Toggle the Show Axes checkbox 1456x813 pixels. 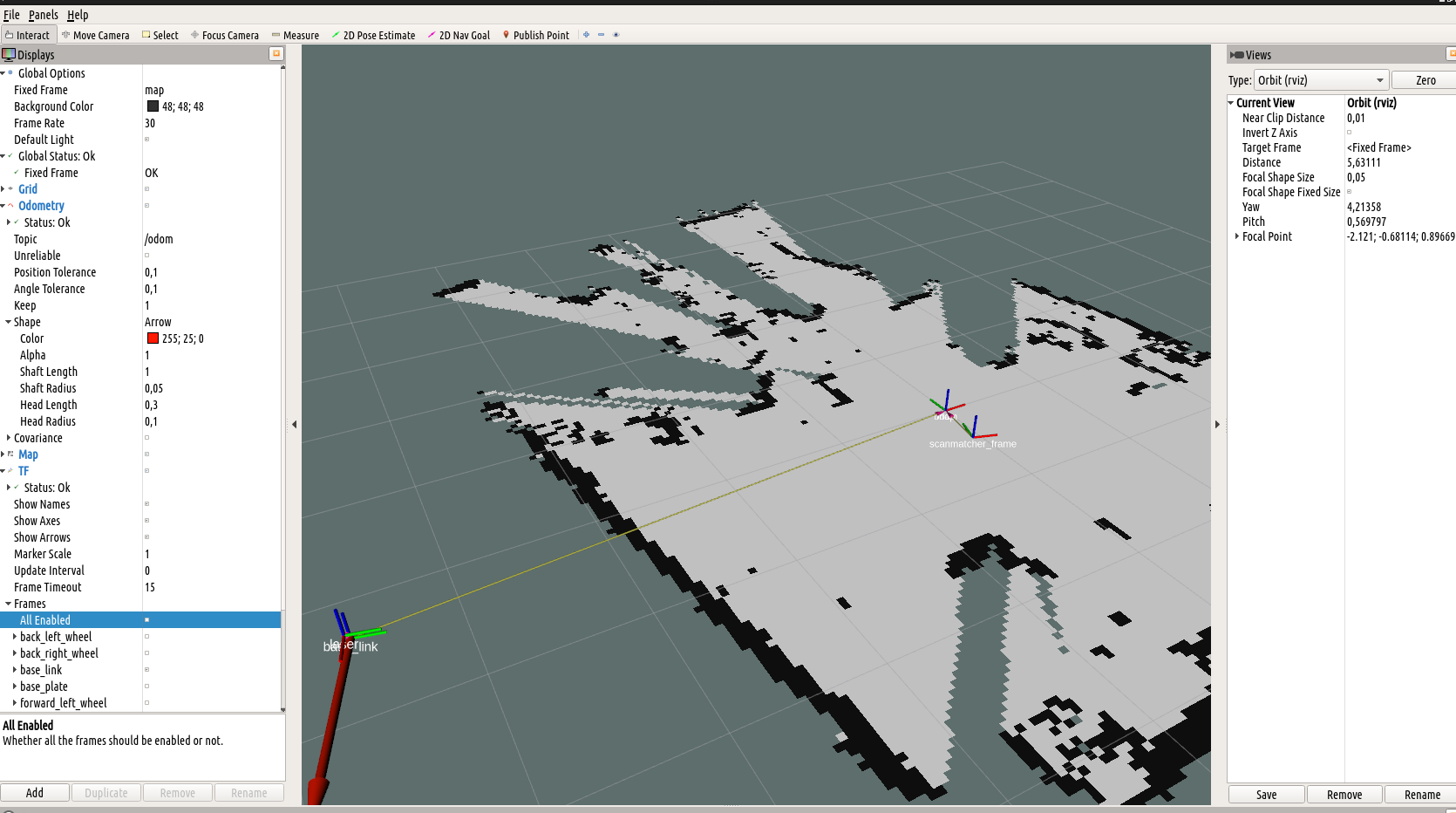pos(146,521)
